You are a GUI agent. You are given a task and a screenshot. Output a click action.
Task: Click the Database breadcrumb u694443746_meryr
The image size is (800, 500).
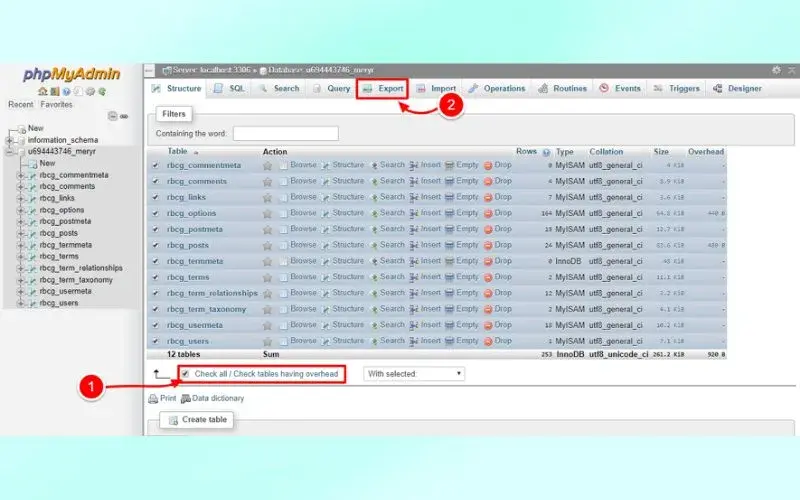tap(320, 70)
